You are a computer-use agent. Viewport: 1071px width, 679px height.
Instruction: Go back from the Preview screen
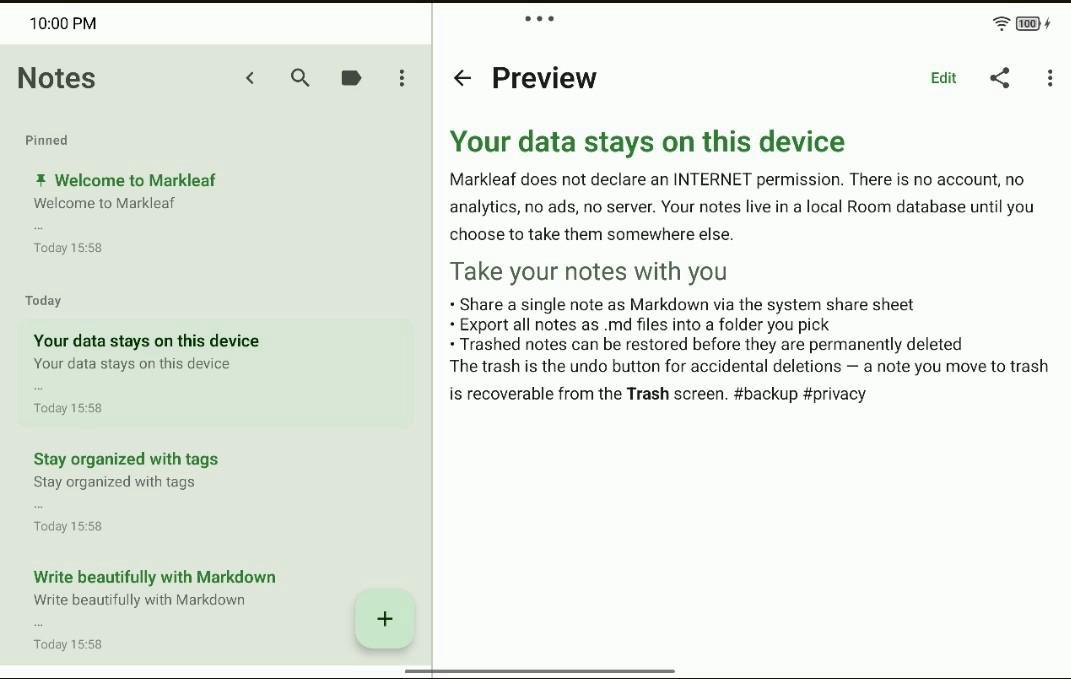tap(462, 78)
